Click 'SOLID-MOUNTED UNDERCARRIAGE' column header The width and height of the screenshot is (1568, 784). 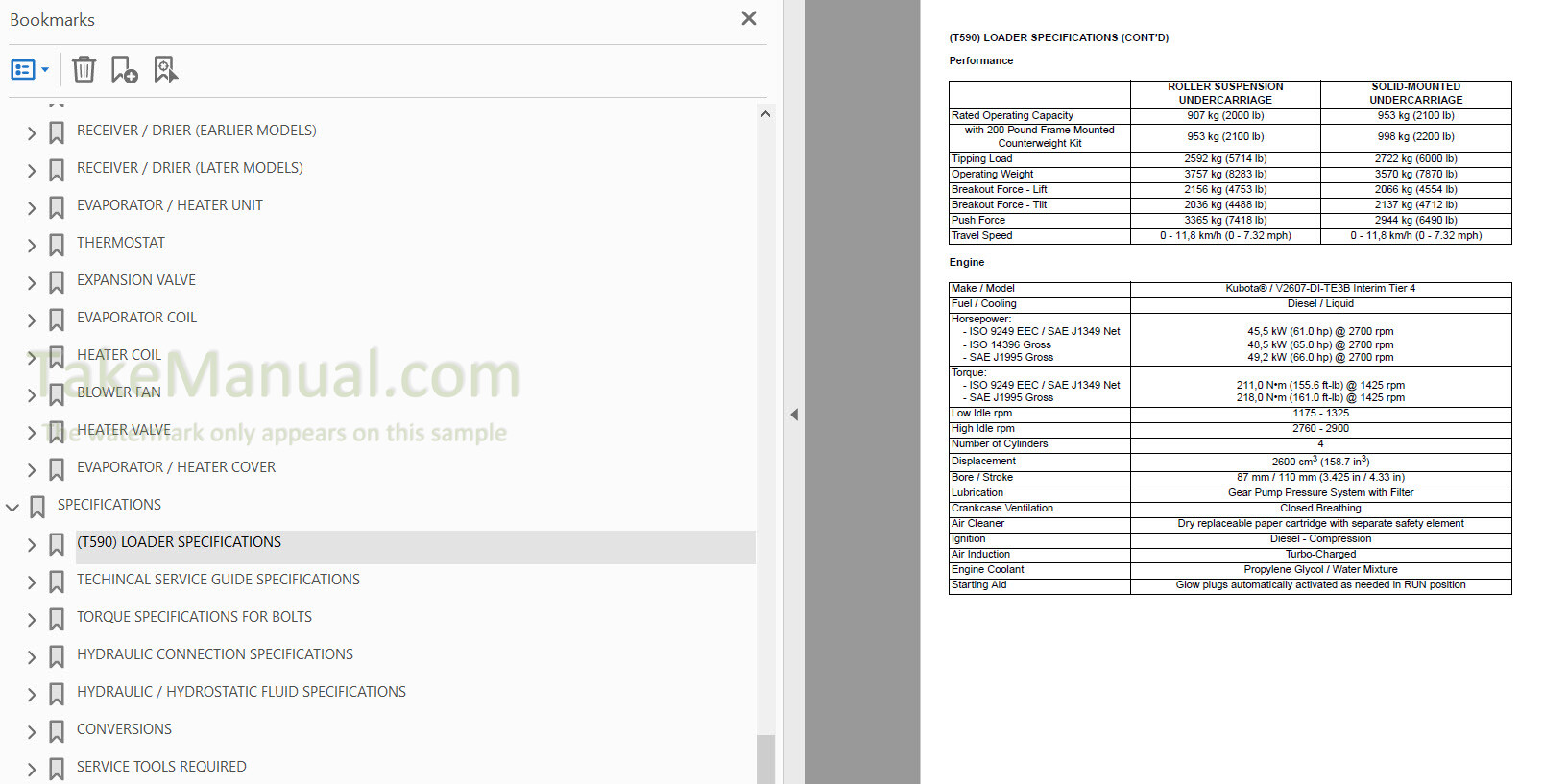point(1415,93)
